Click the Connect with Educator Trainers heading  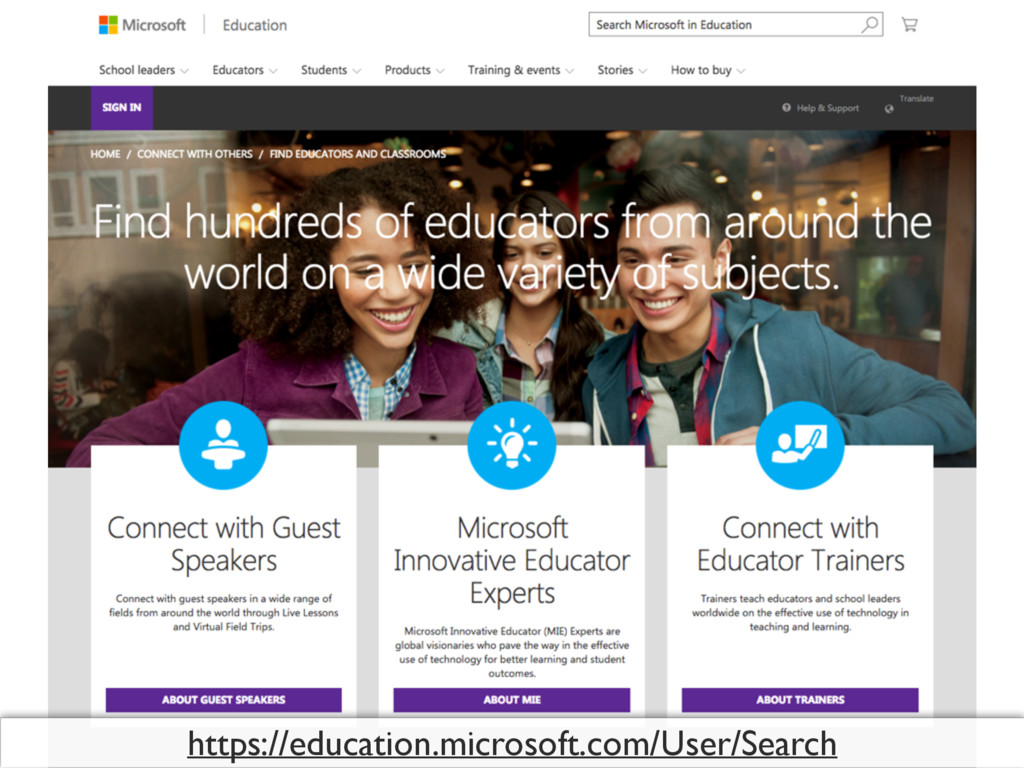[800, 544]
